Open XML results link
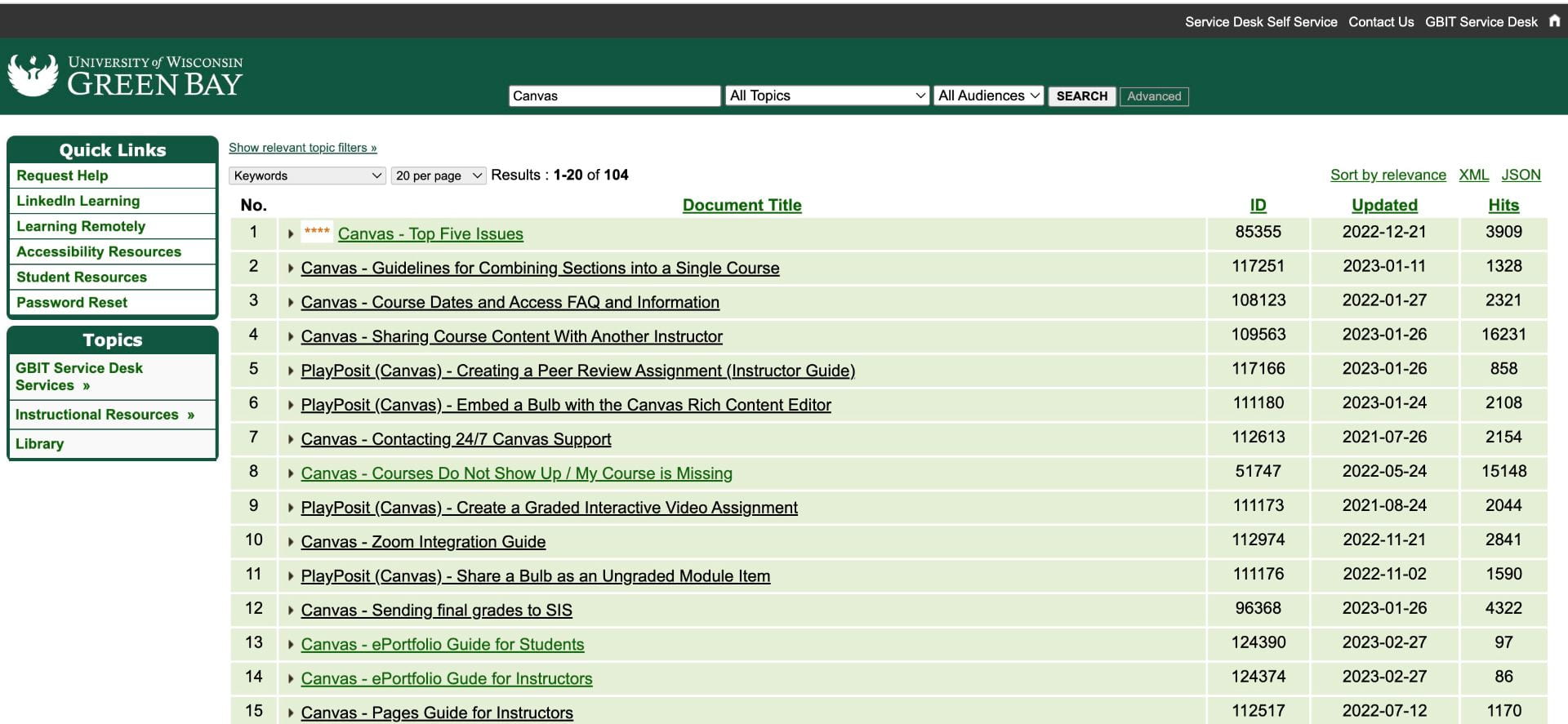This screenshot has height=724, width=1568. 1473,175
